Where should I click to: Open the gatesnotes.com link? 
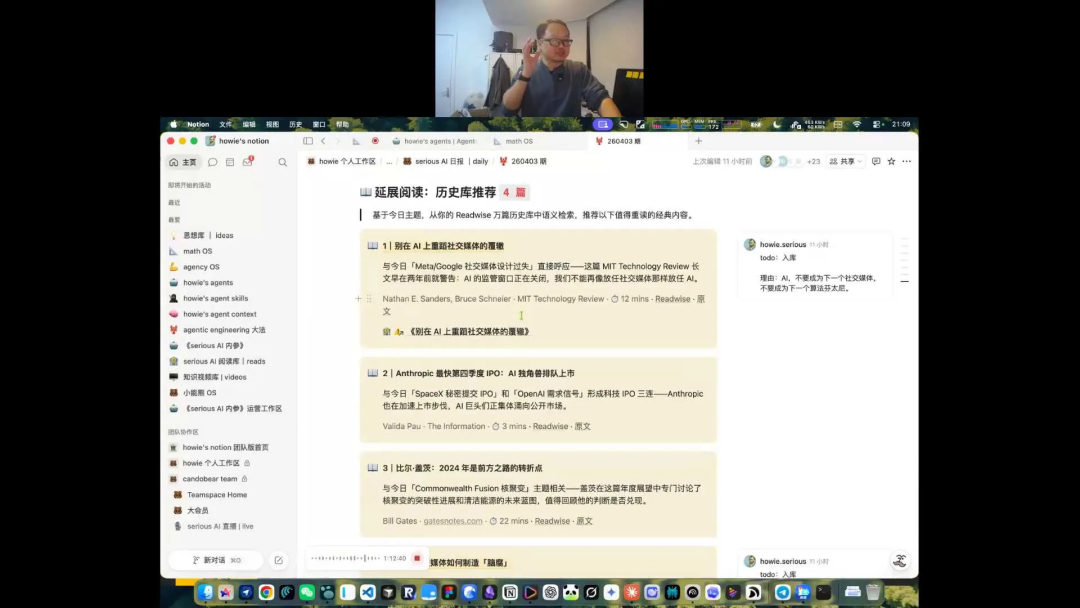pos(453,521)
